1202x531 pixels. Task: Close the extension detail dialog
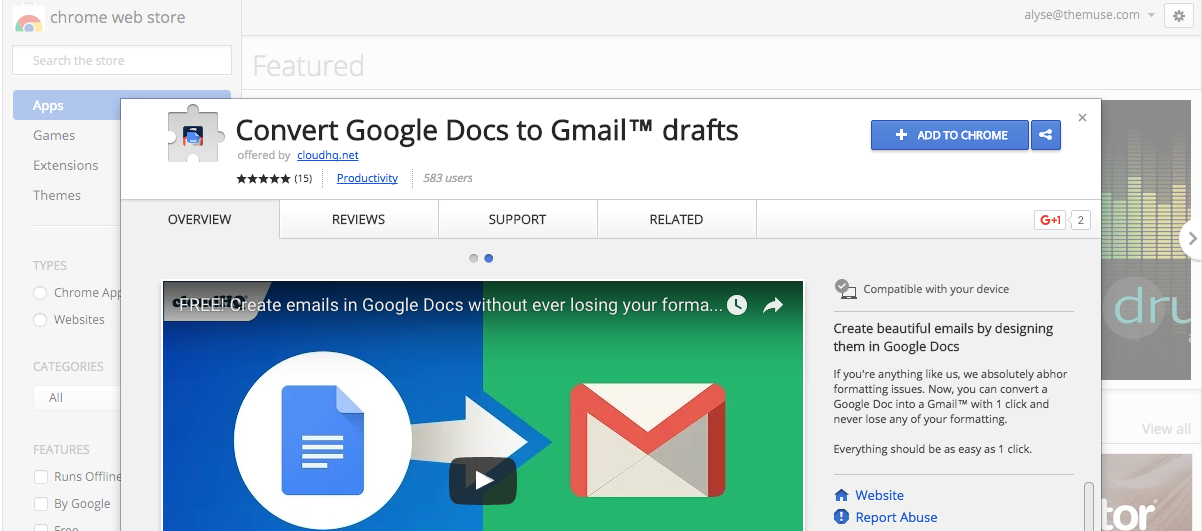[x=1082, y=117]
